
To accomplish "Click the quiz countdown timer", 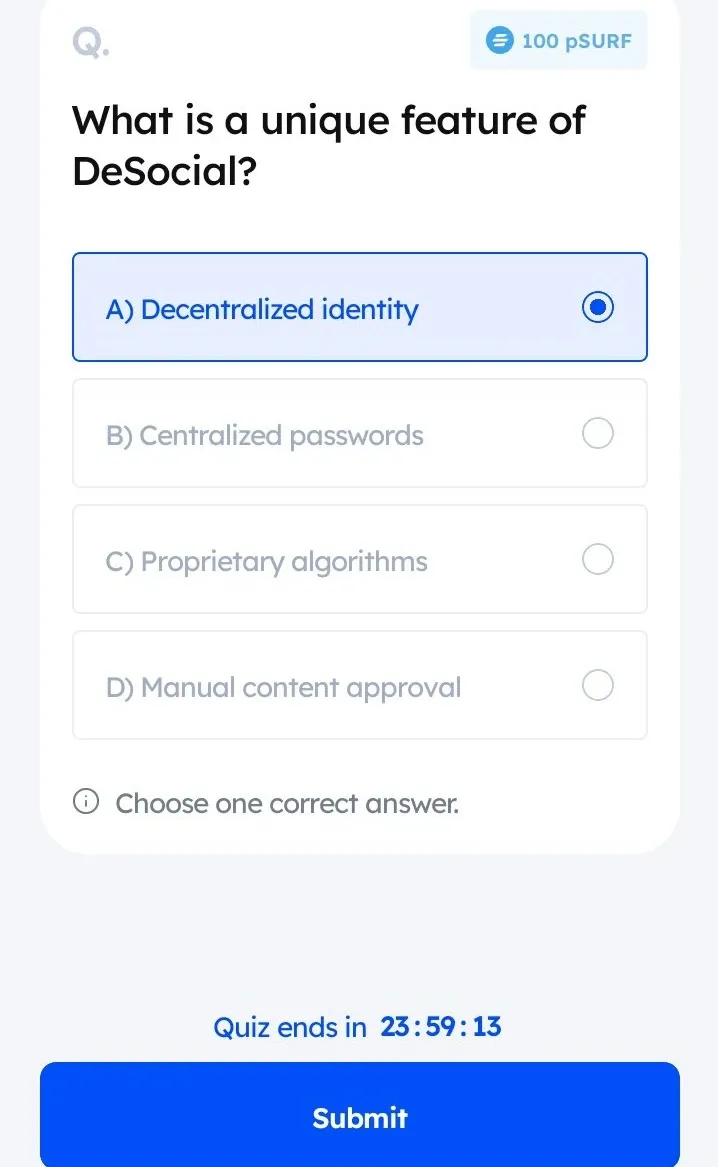I will (x=440, y=1027).
